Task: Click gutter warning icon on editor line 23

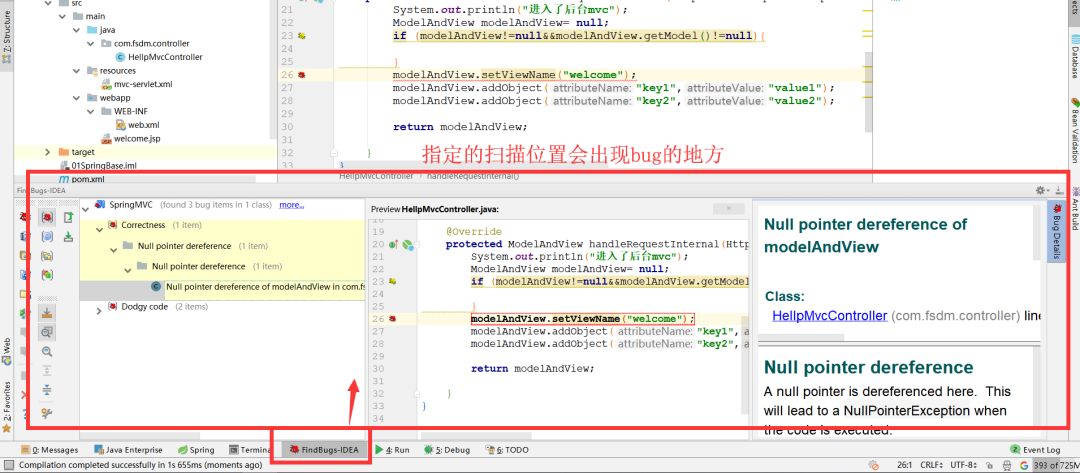Action: 302,36
